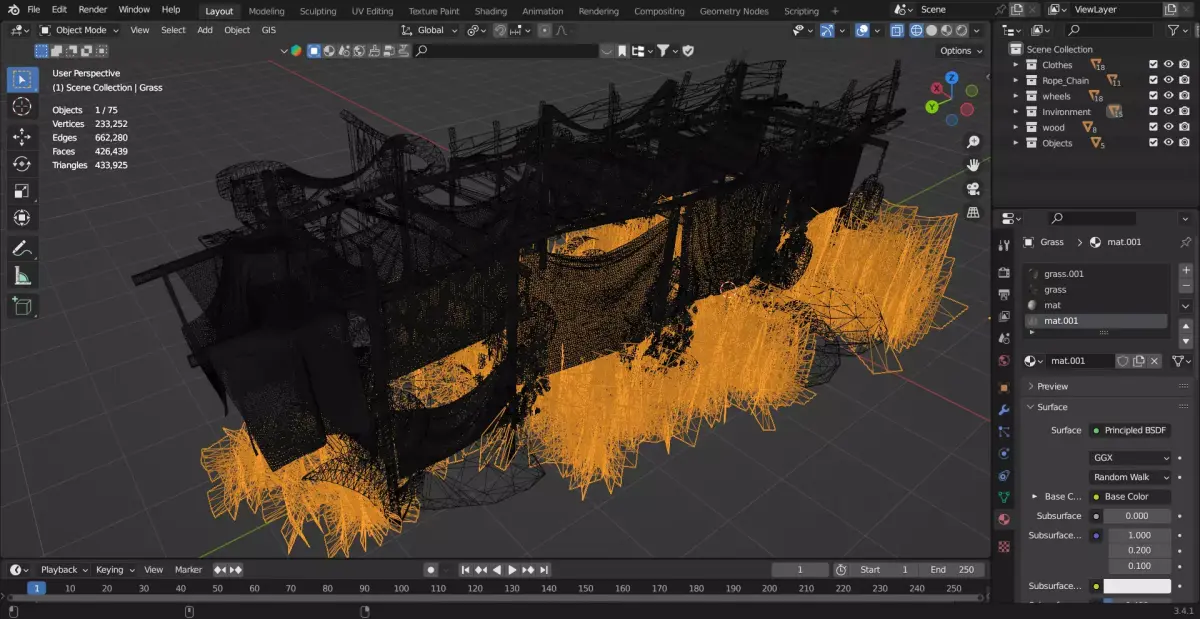Switch perspective/orthographic with grid icon

(973, 213)
